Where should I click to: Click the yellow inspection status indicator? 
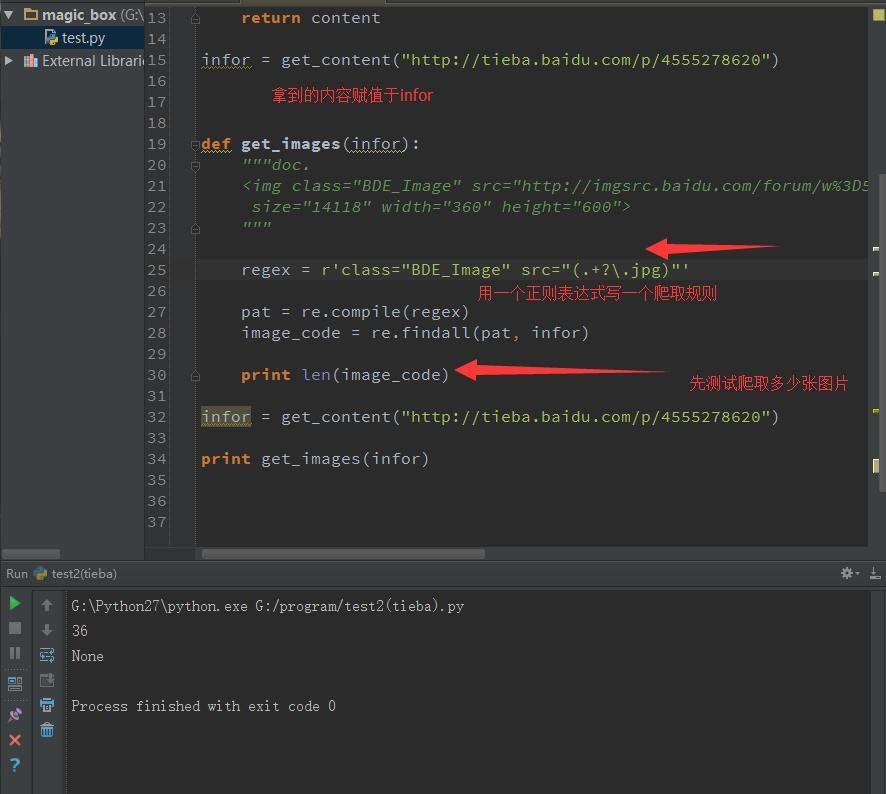tap(879, 15)
